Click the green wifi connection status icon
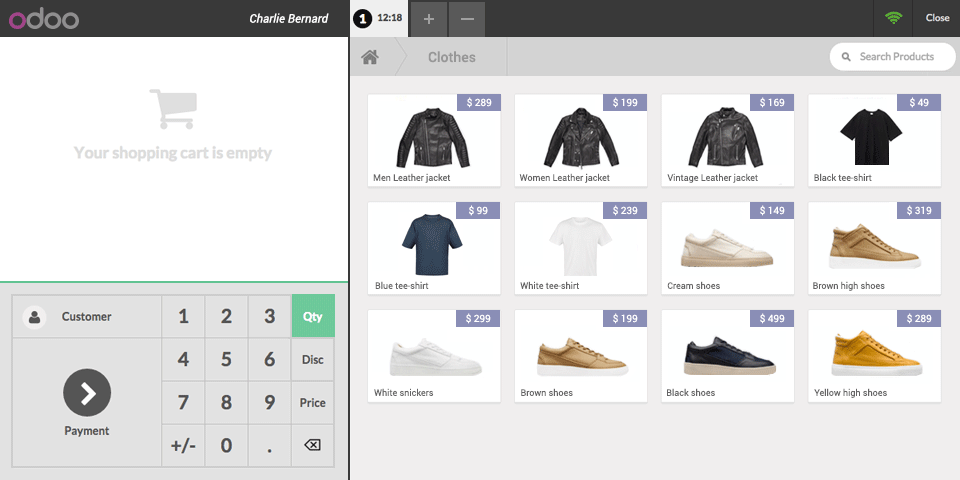Screen dimensions: 960x480 coord(893,18)
